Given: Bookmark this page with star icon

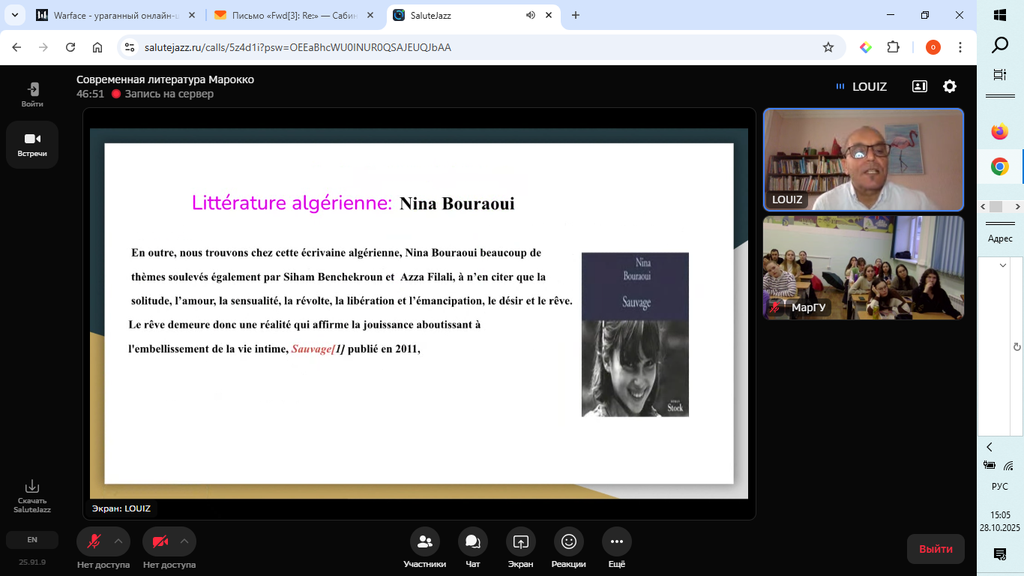Looking at the screenshot, I should 828,47.
